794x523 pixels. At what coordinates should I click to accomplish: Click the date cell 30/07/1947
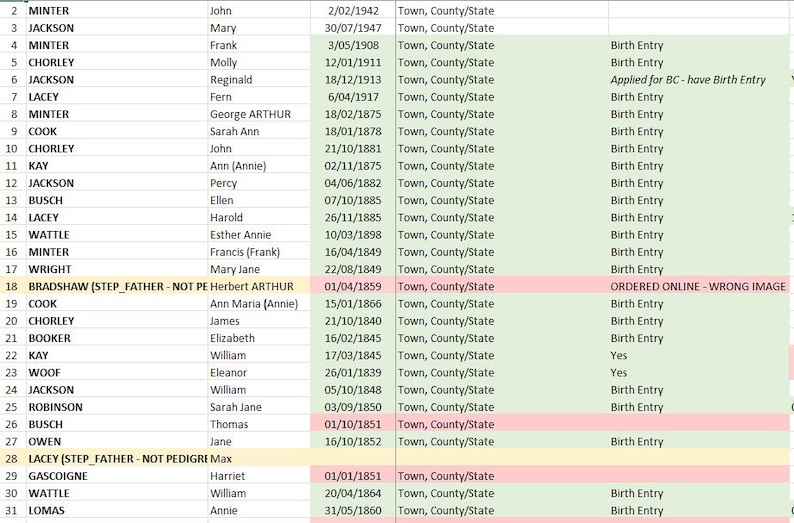pyautogui.click(x=353, y=28)
